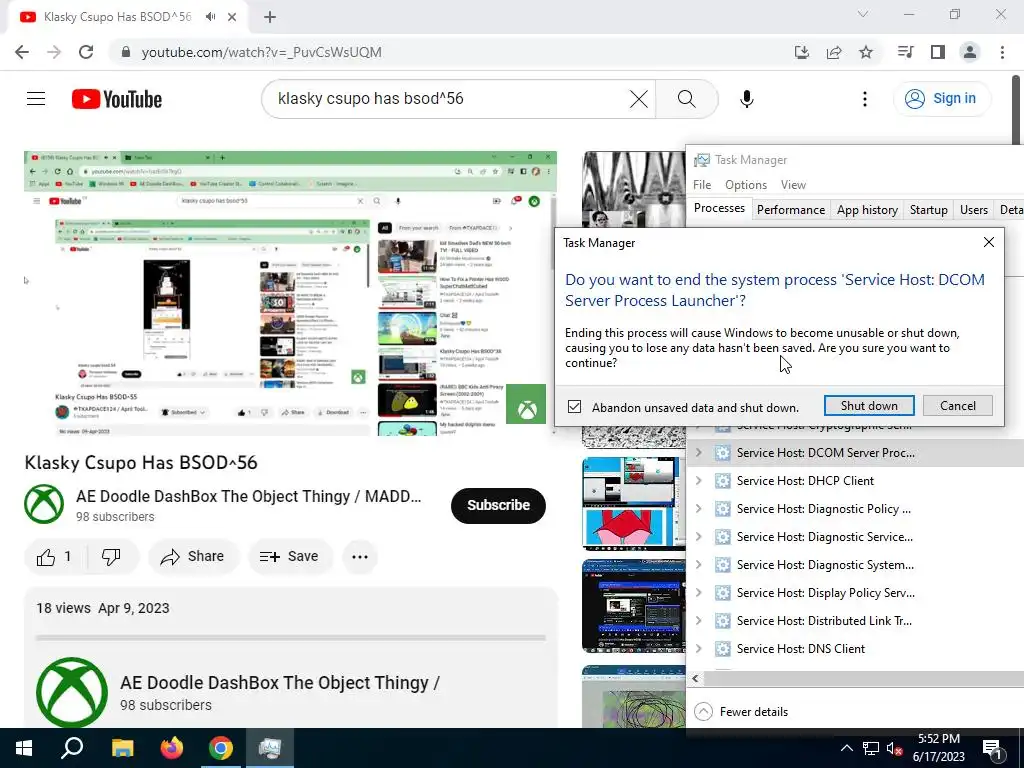The width and height of the screenshot is (1024, 768).
Task: Go to the YouTube home logo
Action: tap(117, 99)
